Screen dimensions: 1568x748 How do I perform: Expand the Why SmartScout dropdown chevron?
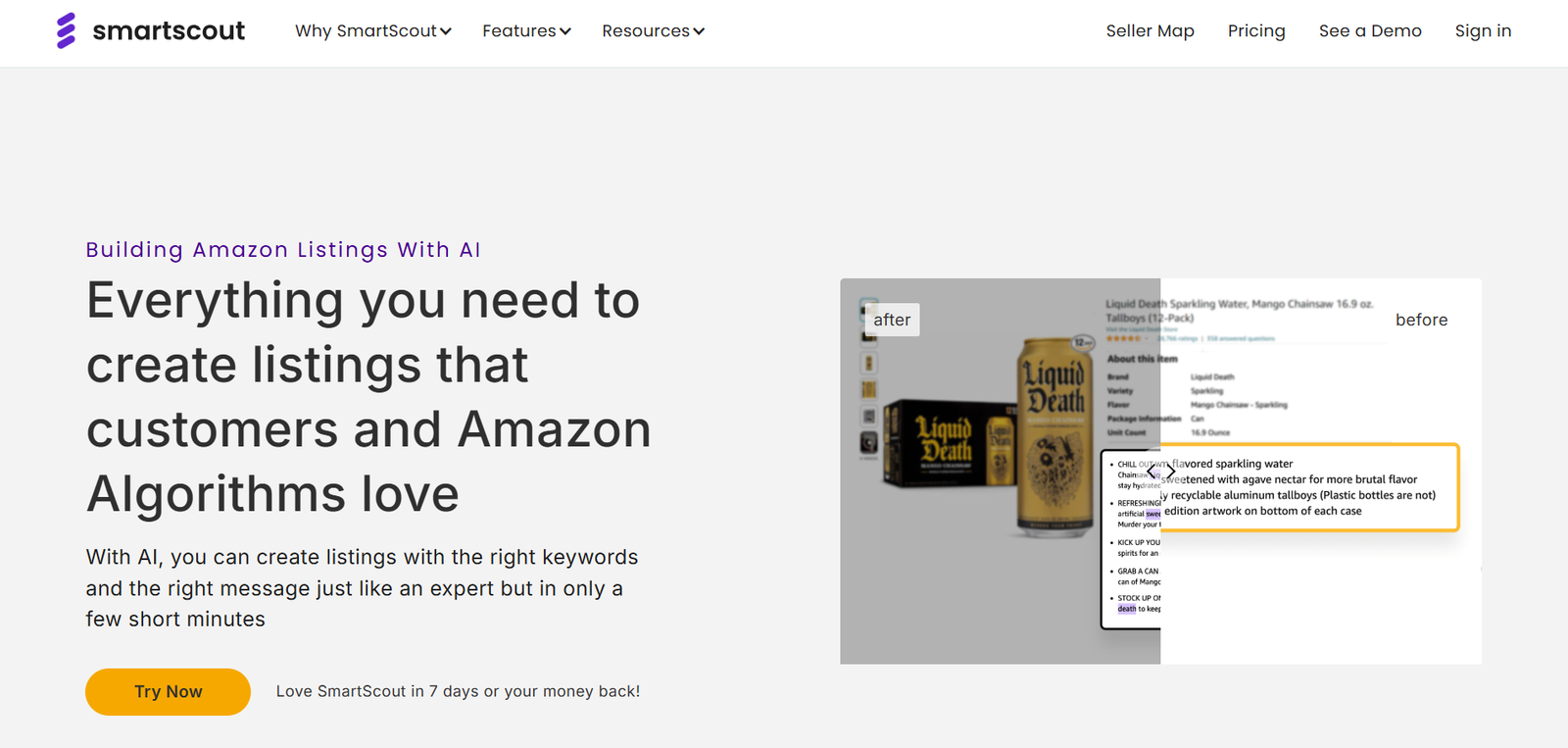[446, 31]
